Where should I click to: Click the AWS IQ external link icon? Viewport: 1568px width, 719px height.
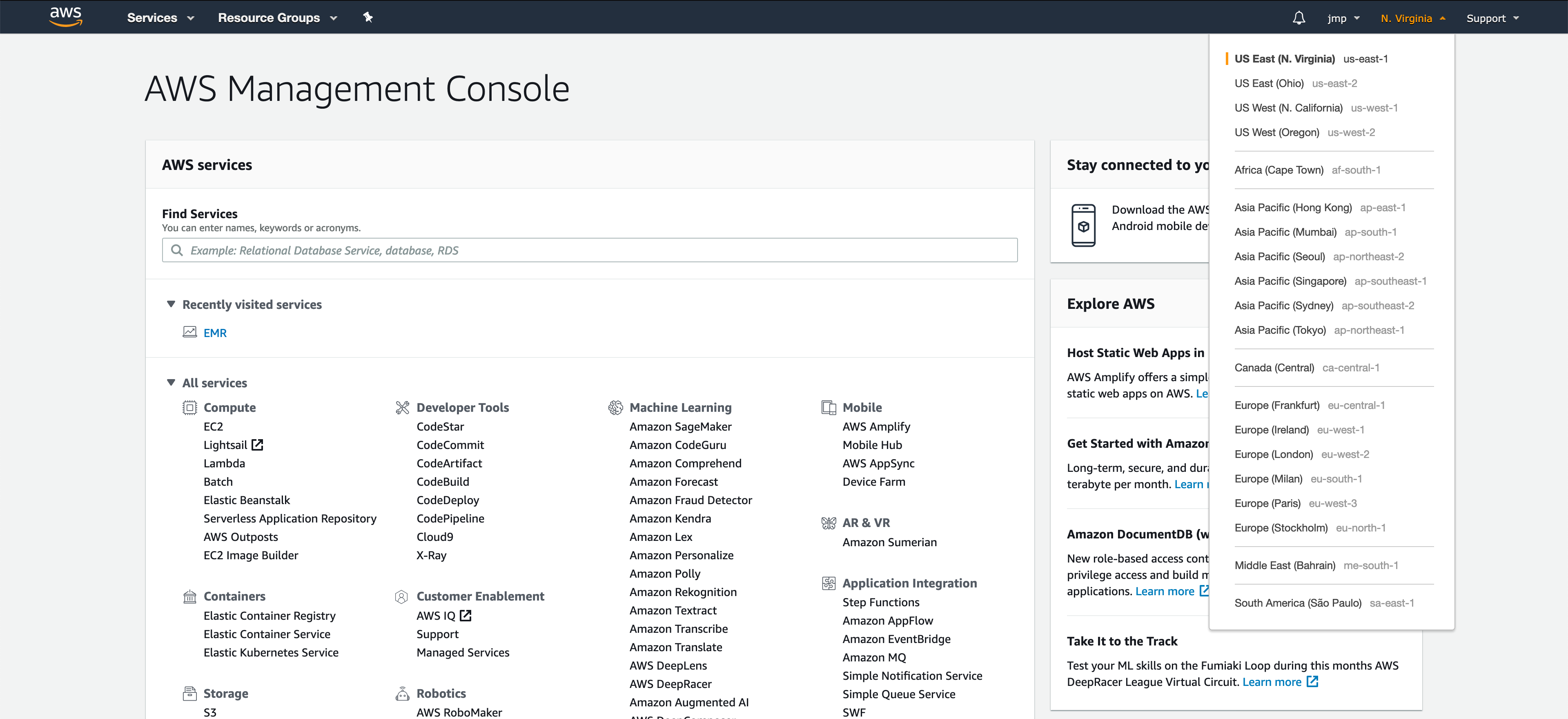click(x=465, y=615)
